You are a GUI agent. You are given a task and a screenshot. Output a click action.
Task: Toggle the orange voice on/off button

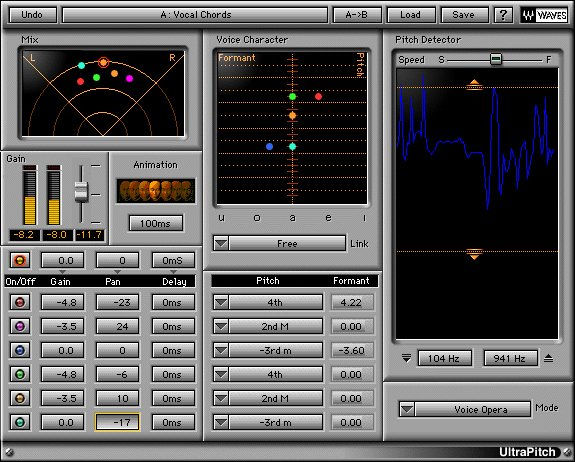click(x=20, y=398)
